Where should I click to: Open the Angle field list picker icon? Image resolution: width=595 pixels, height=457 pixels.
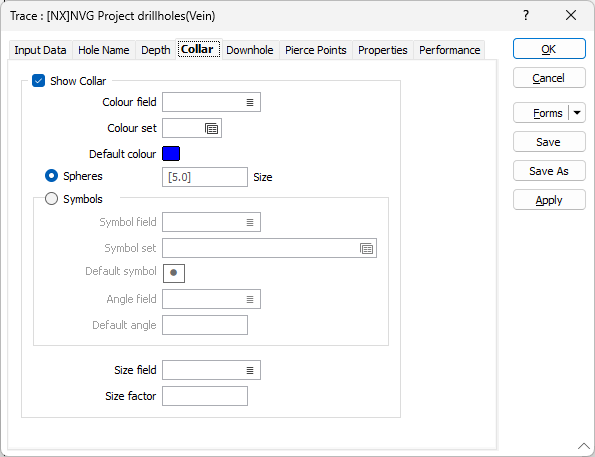click(x=250, y=299)
